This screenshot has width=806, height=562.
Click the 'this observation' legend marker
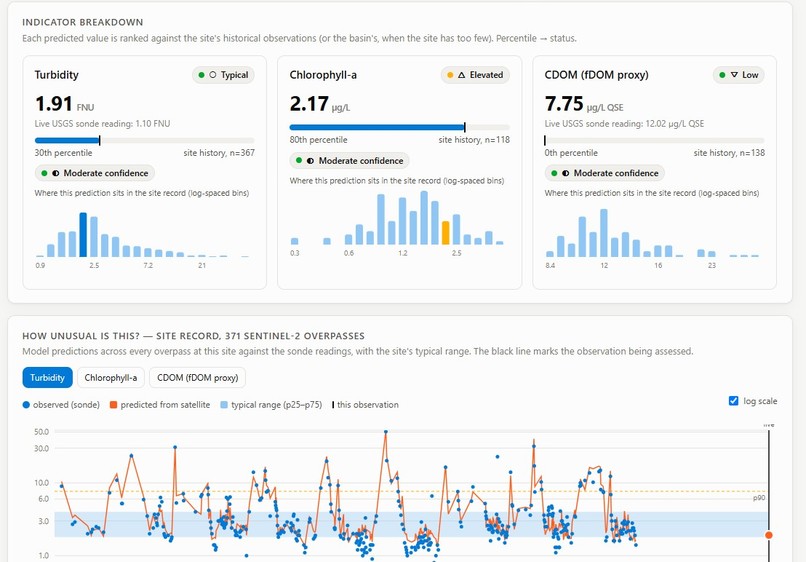pos(333,405)
